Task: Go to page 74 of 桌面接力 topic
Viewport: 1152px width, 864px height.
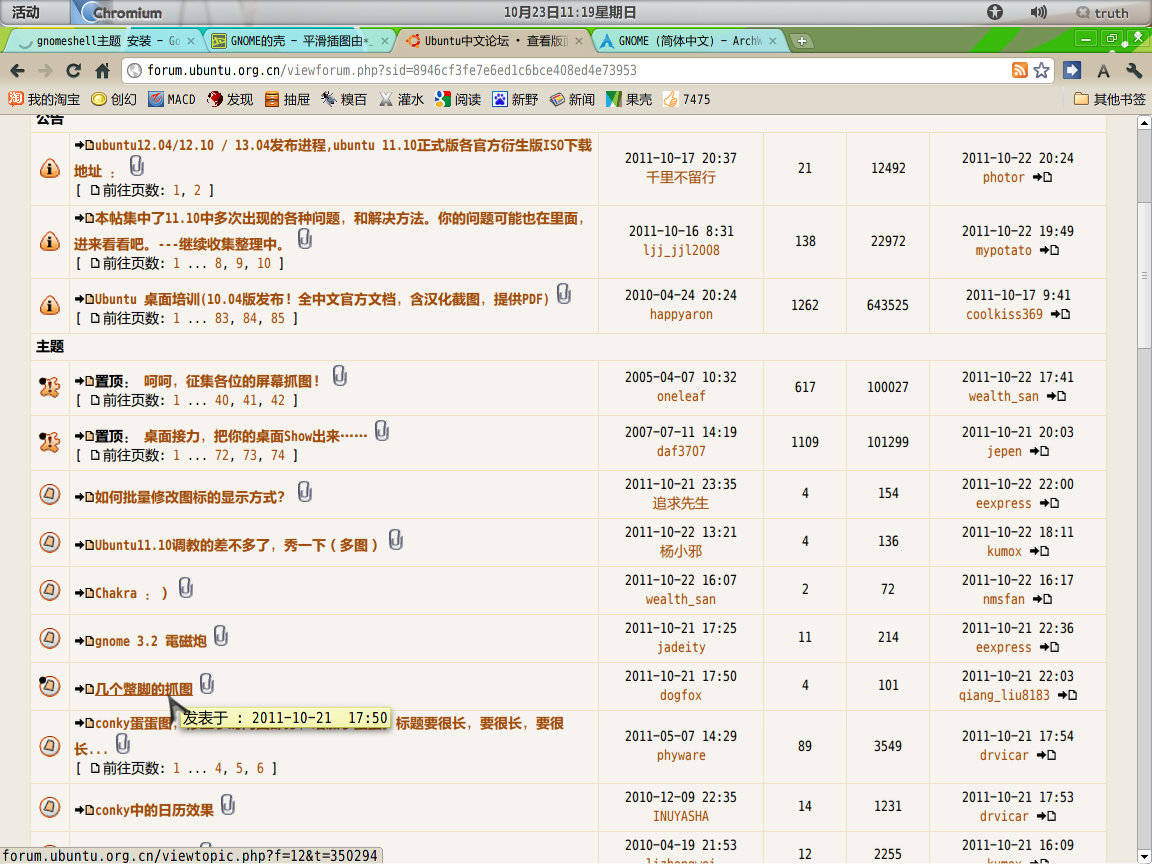Action: (x=278, y=456)
